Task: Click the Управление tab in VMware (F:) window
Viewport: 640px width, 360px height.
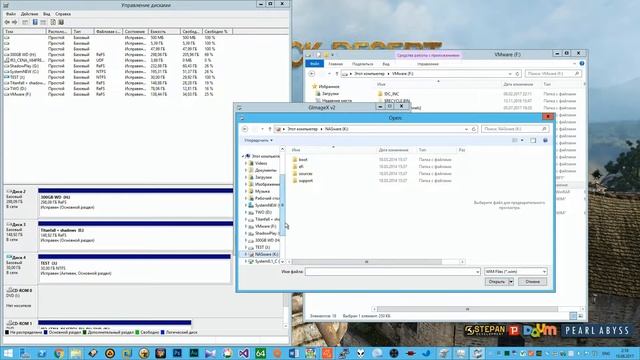Action: [x=428, y=64]
